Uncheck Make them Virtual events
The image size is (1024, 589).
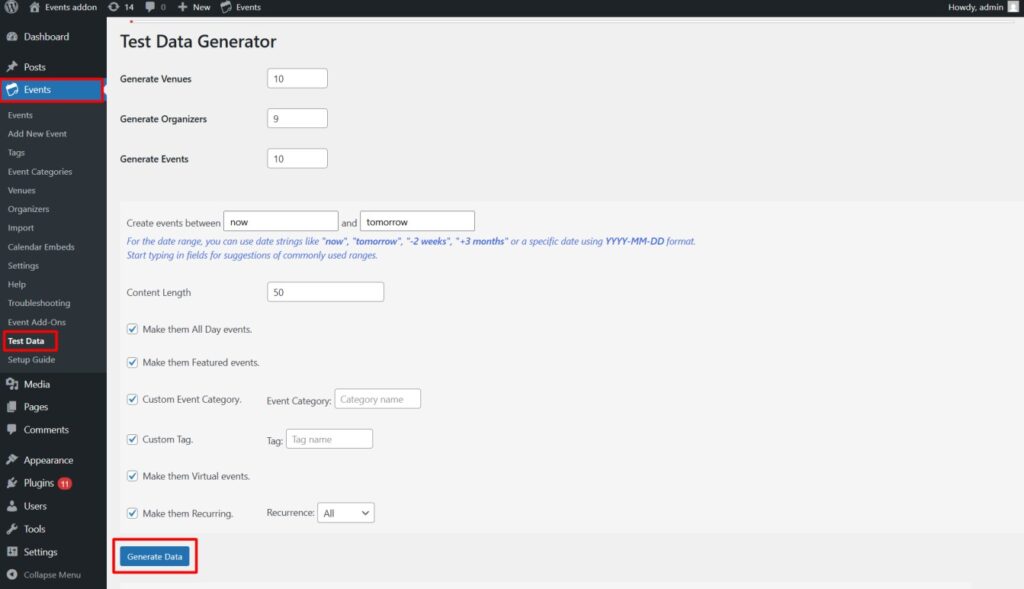tap(133, 476)
